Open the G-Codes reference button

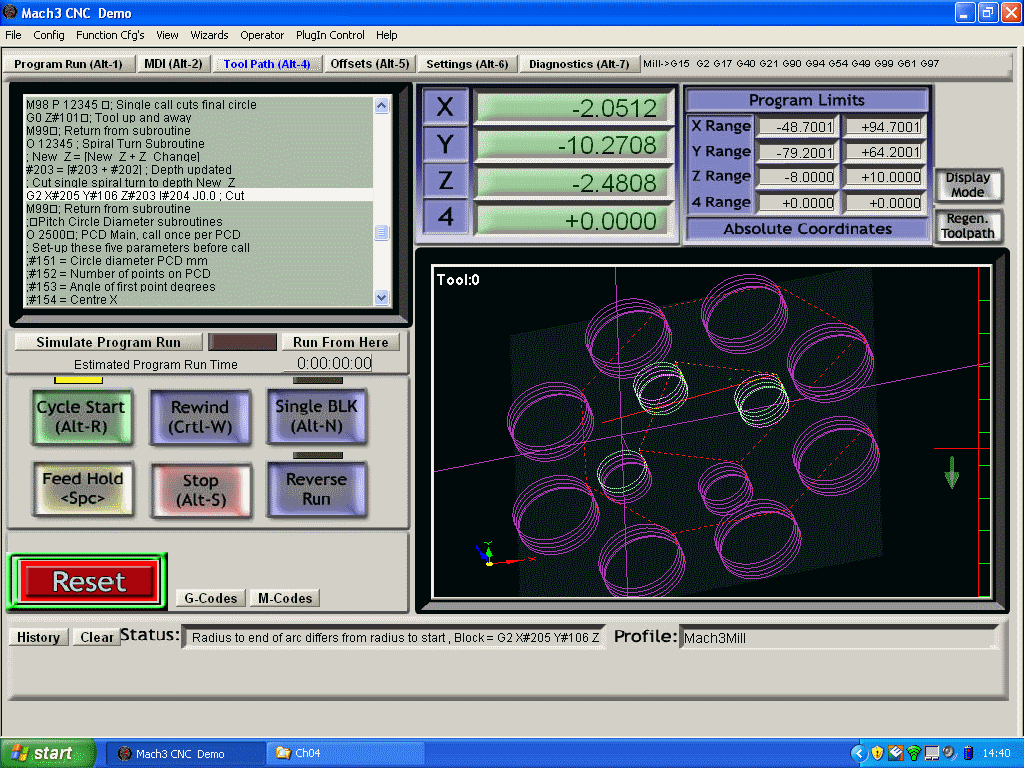click(211, 598)
